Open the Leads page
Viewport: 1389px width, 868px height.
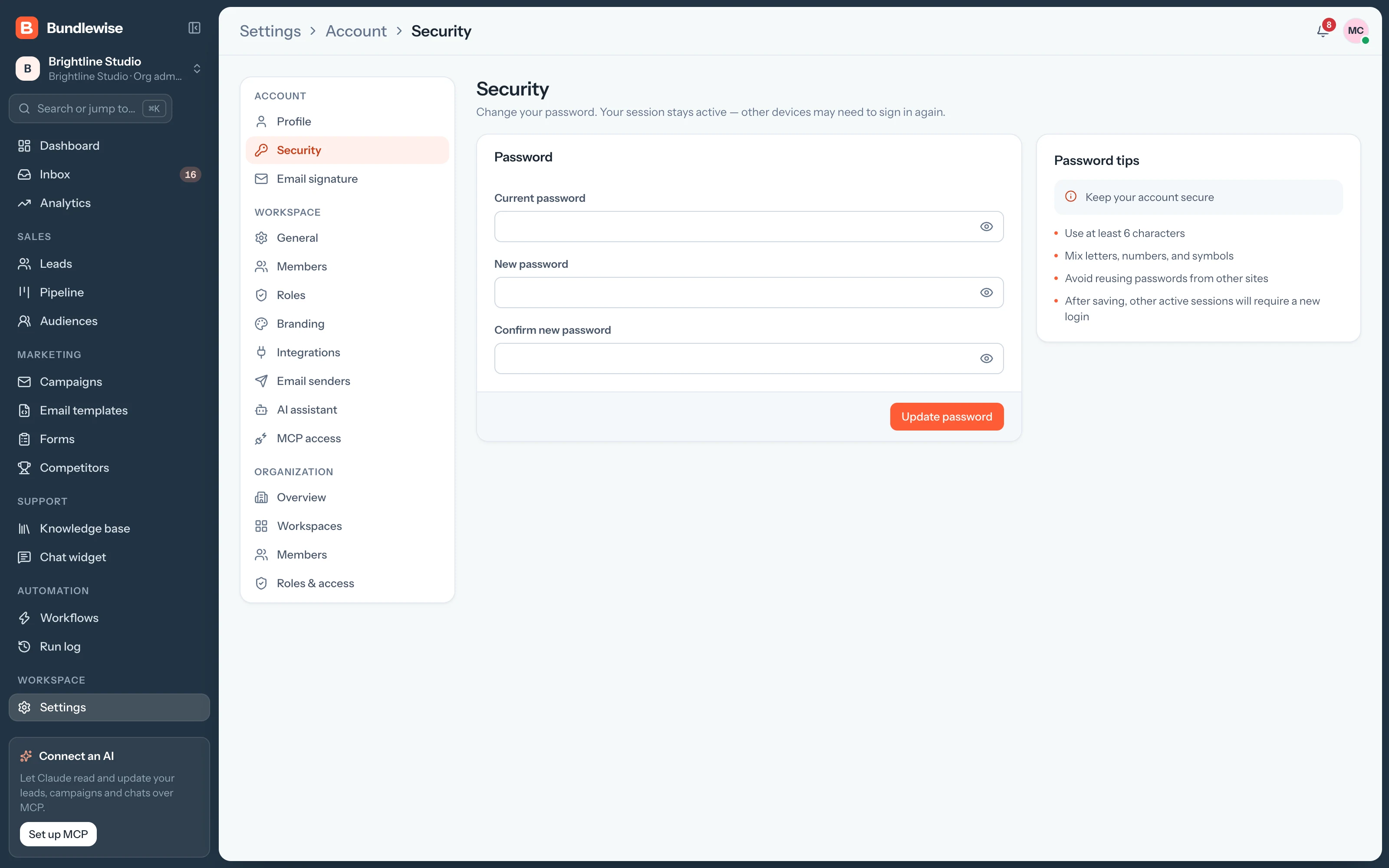[109, 263]
